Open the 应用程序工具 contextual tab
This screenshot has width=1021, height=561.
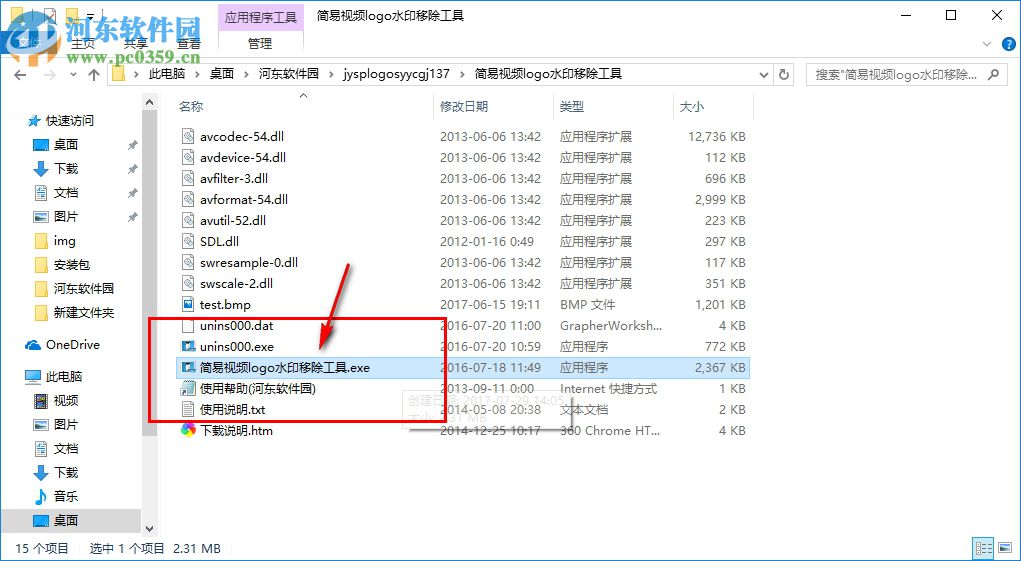[x=260, y=16]
